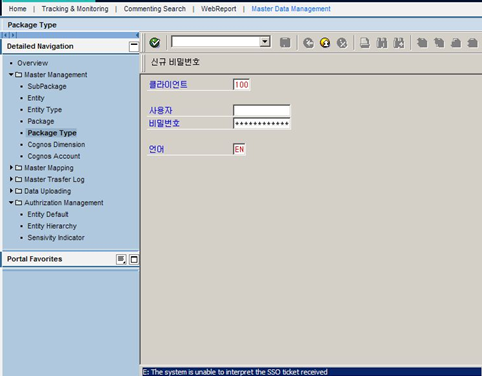Screen dimensions: 482x376
Task: Click the Cancel icon
Action: [342, 43]
